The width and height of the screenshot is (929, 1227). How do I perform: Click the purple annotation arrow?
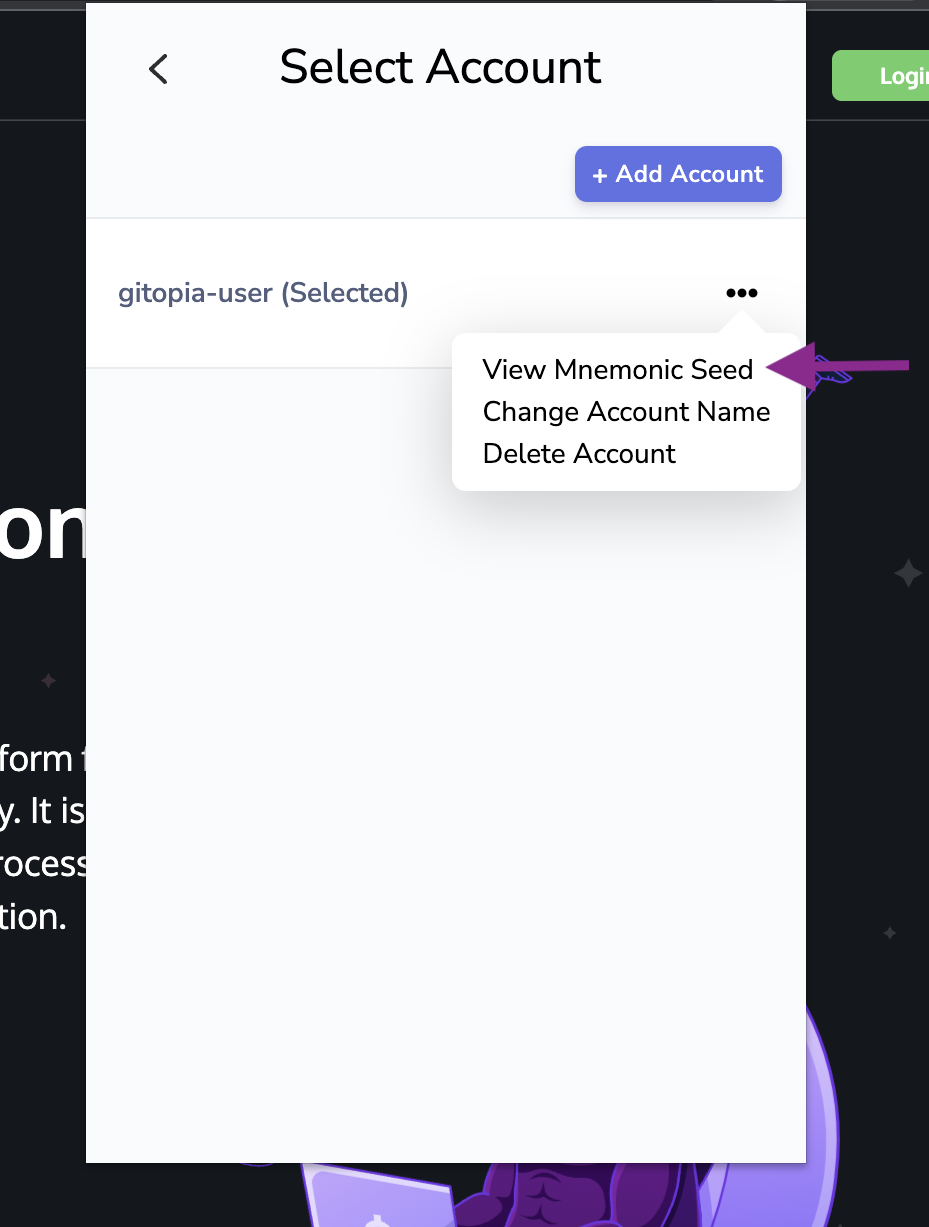838,366
